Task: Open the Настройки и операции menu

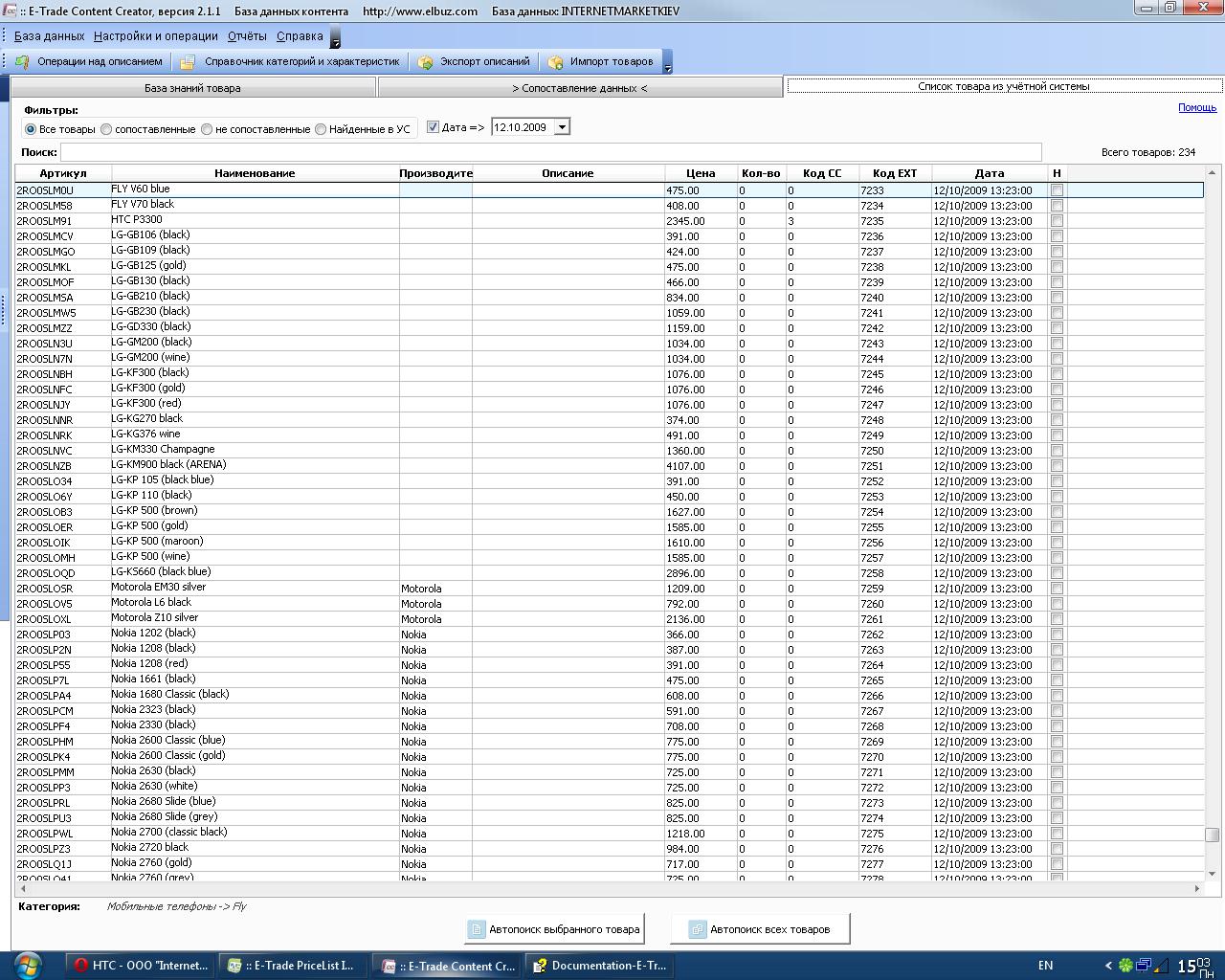Action: click(x=156, y=36)
